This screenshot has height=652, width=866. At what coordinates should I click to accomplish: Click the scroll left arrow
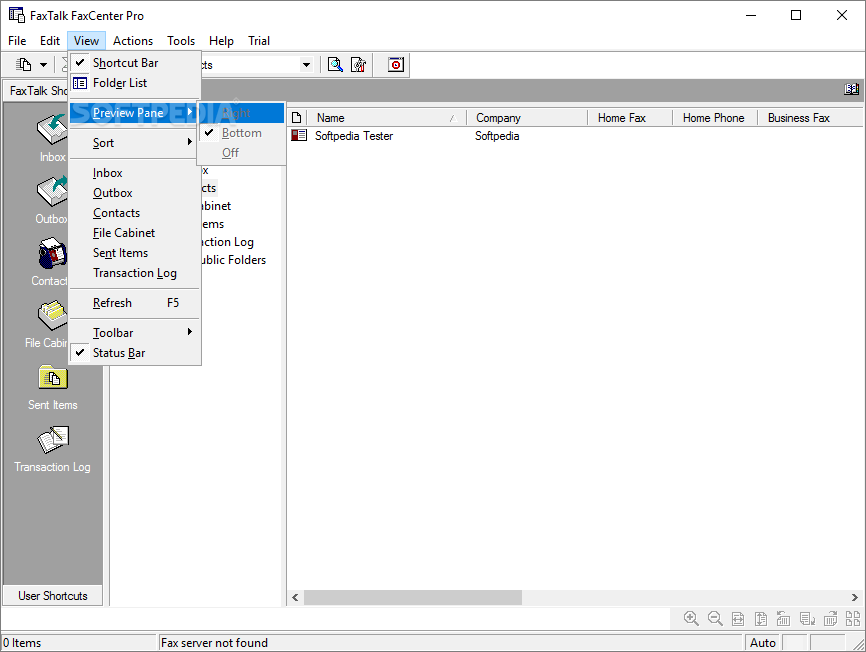click(295, 597)
